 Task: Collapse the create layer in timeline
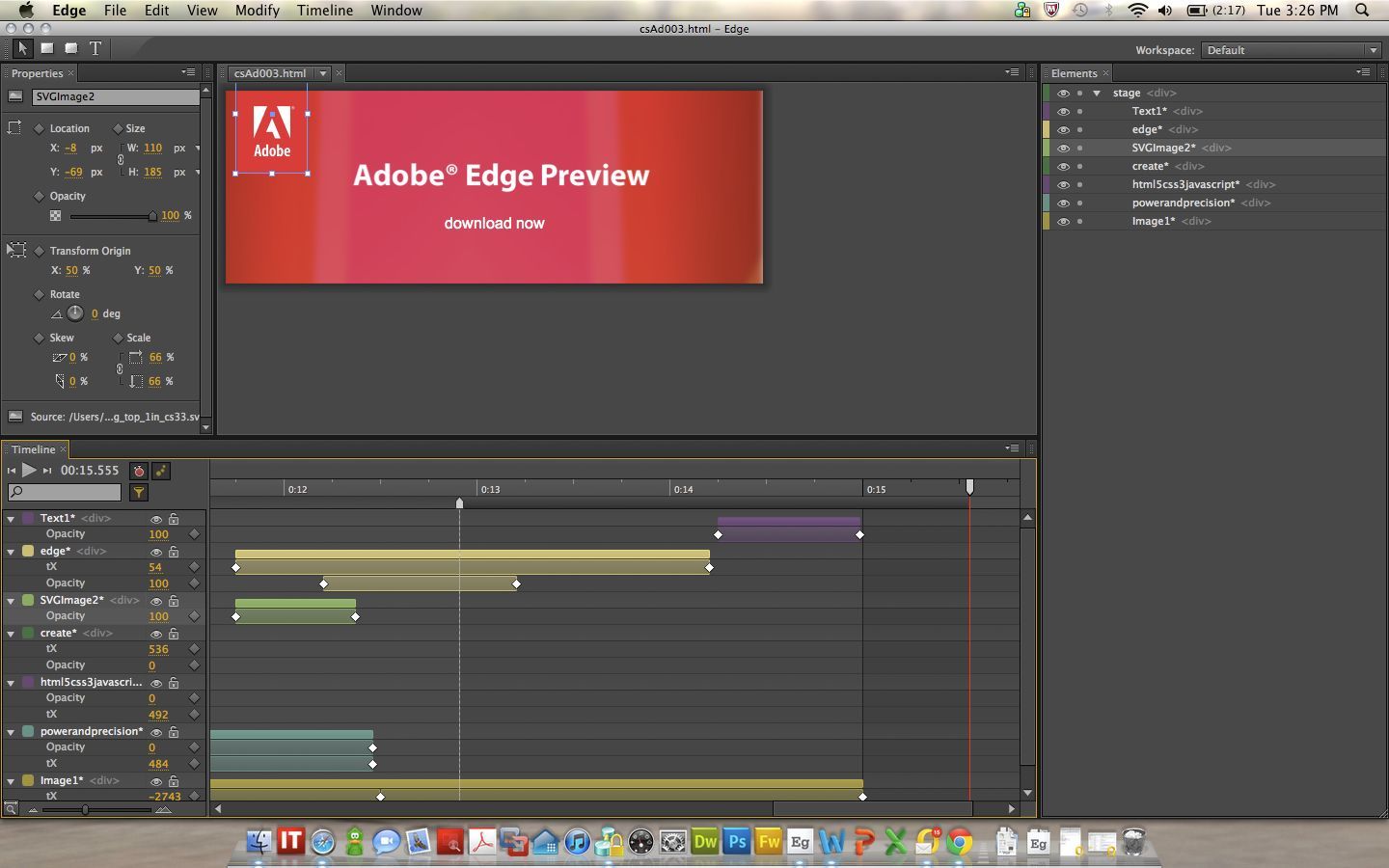[x=11, y=634]
